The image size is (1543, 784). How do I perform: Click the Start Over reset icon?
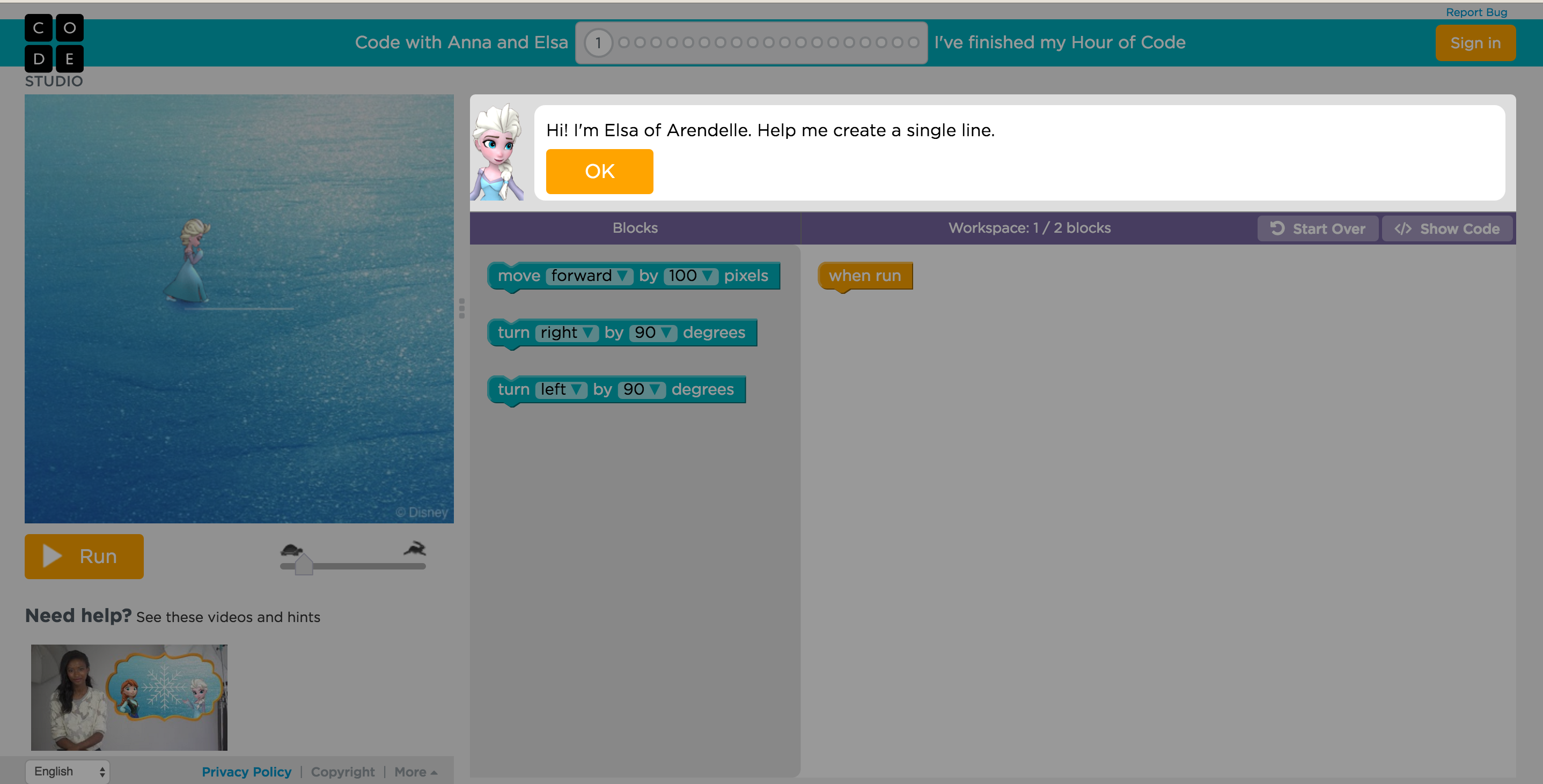pyautogui.click(x=1276, y=228)
